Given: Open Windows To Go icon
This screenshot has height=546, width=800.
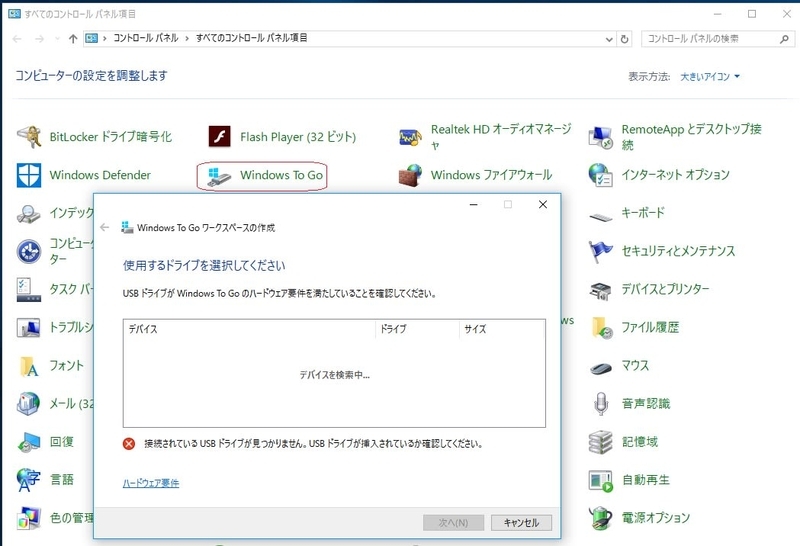Looking at the screenshot, I should (x=219, y=176).
